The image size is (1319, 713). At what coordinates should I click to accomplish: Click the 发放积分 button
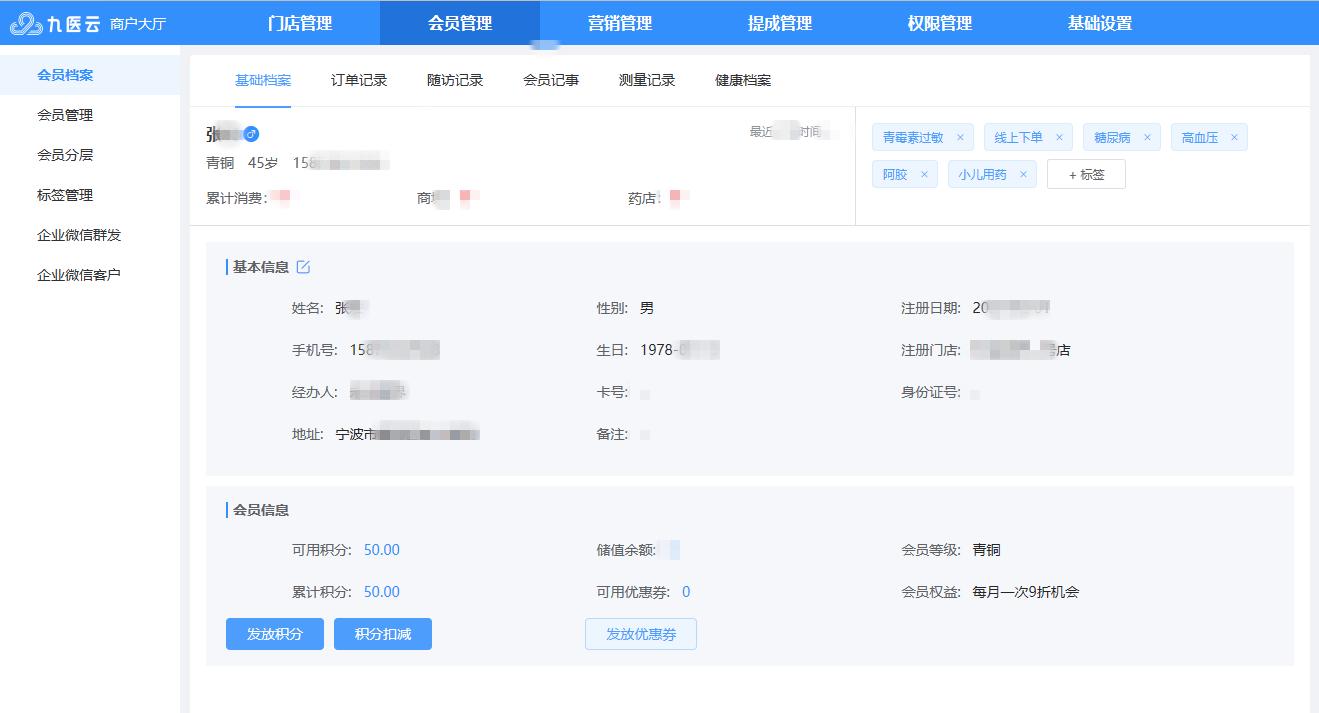click(274, 633)
